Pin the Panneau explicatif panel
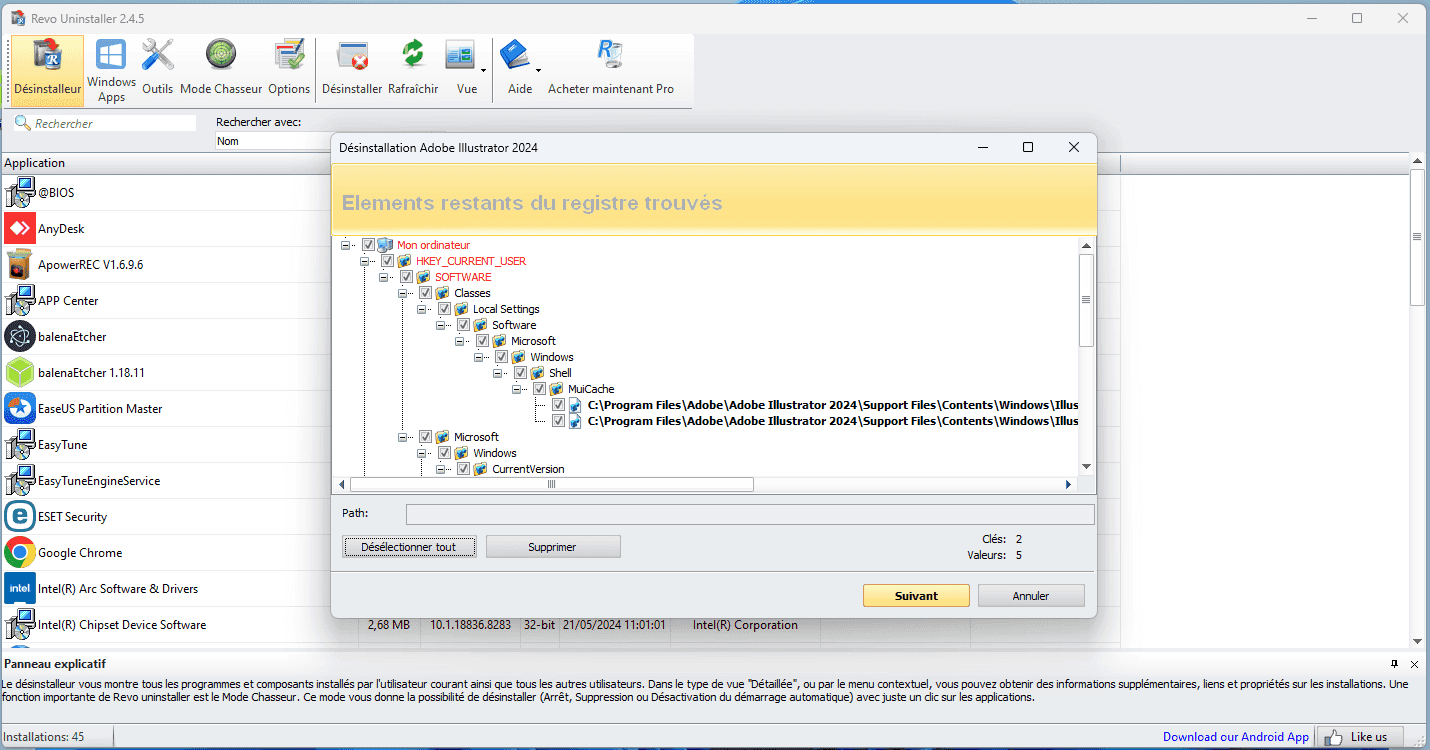 (1395, 664)
